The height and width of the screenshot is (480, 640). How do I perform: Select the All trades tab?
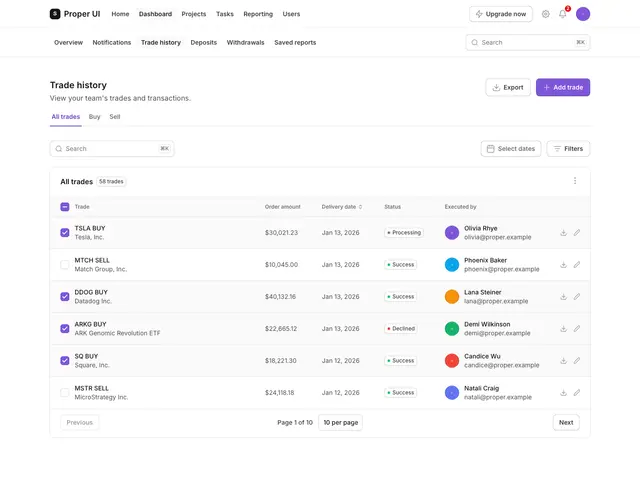65,117
